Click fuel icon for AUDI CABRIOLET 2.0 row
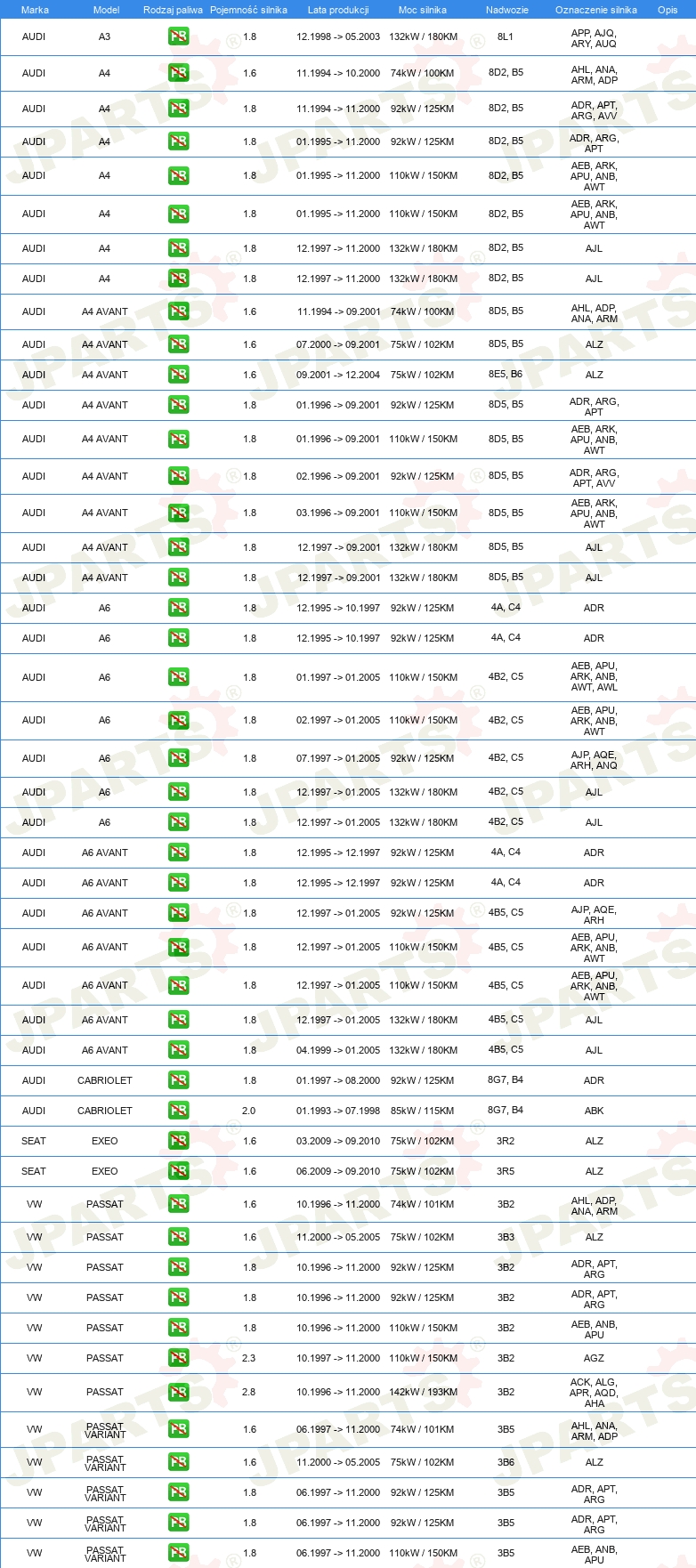Image resolution: width=696 pixels, height=1568 pixels. pos(178,1111)
